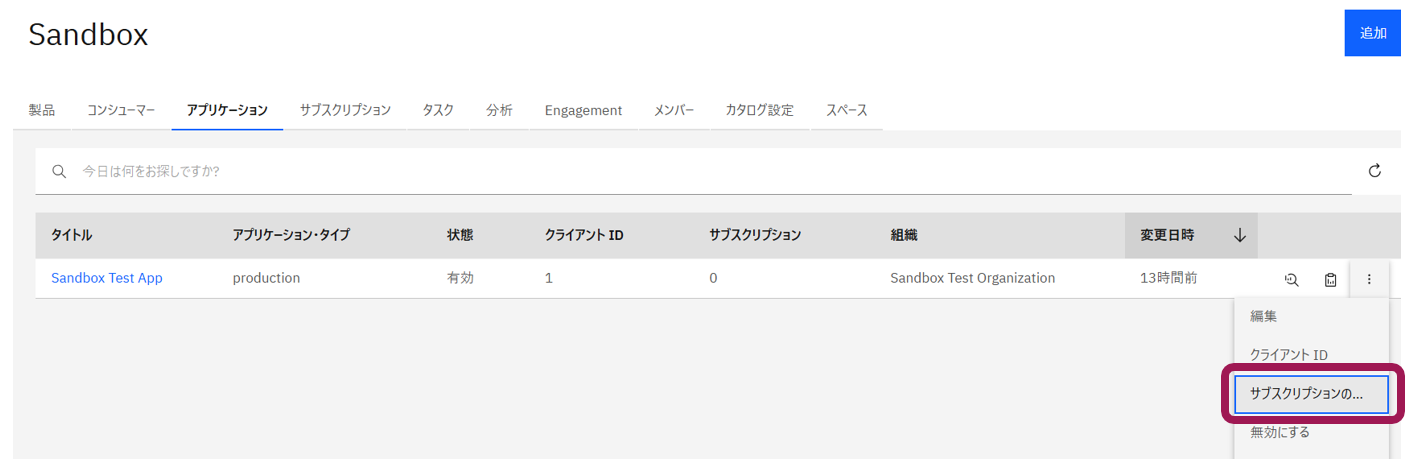Open the history view icon for Sandbox Test App

(1291, 279)
